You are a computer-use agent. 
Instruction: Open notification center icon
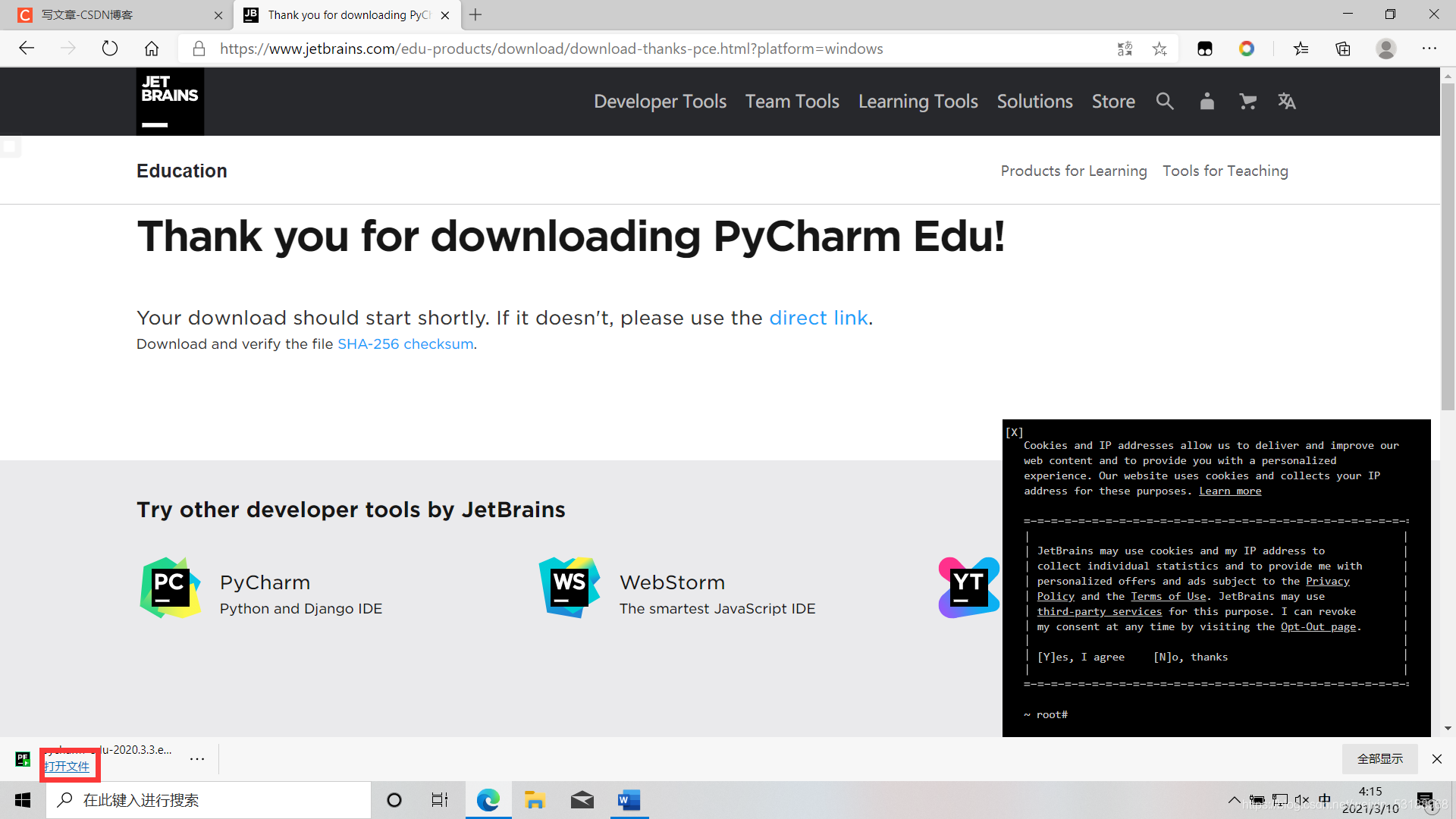1426,801
